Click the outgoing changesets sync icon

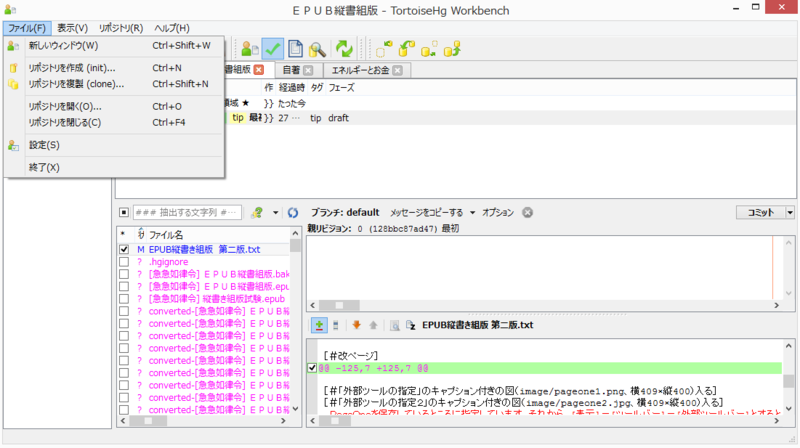click(x=429, y=49)
